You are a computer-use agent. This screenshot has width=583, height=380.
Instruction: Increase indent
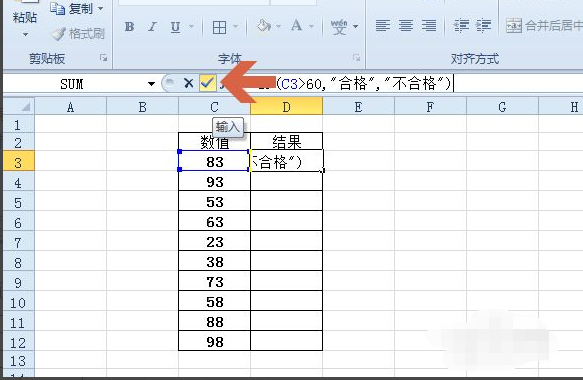[x=484, y=26]
